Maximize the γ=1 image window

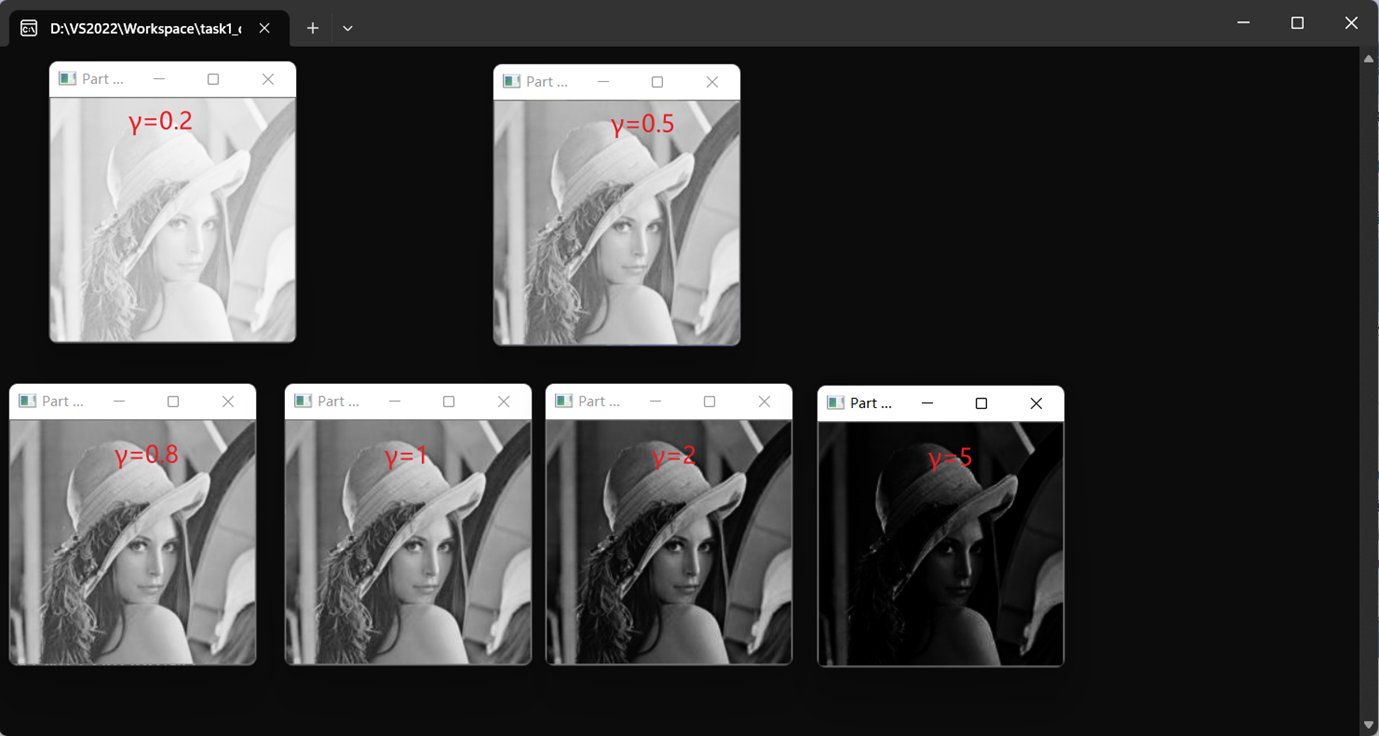pos(449,401)
